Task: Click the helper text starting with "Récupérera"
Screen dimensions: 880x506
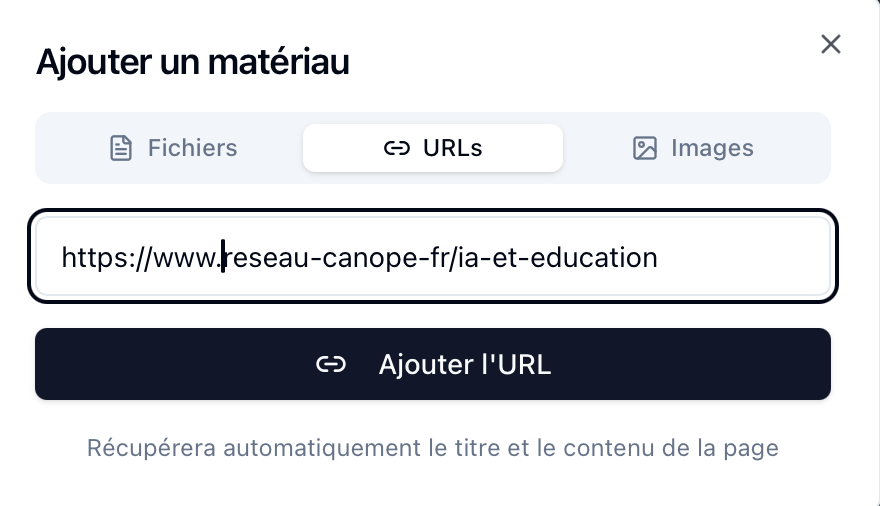Action: click(x=432, y=447)
